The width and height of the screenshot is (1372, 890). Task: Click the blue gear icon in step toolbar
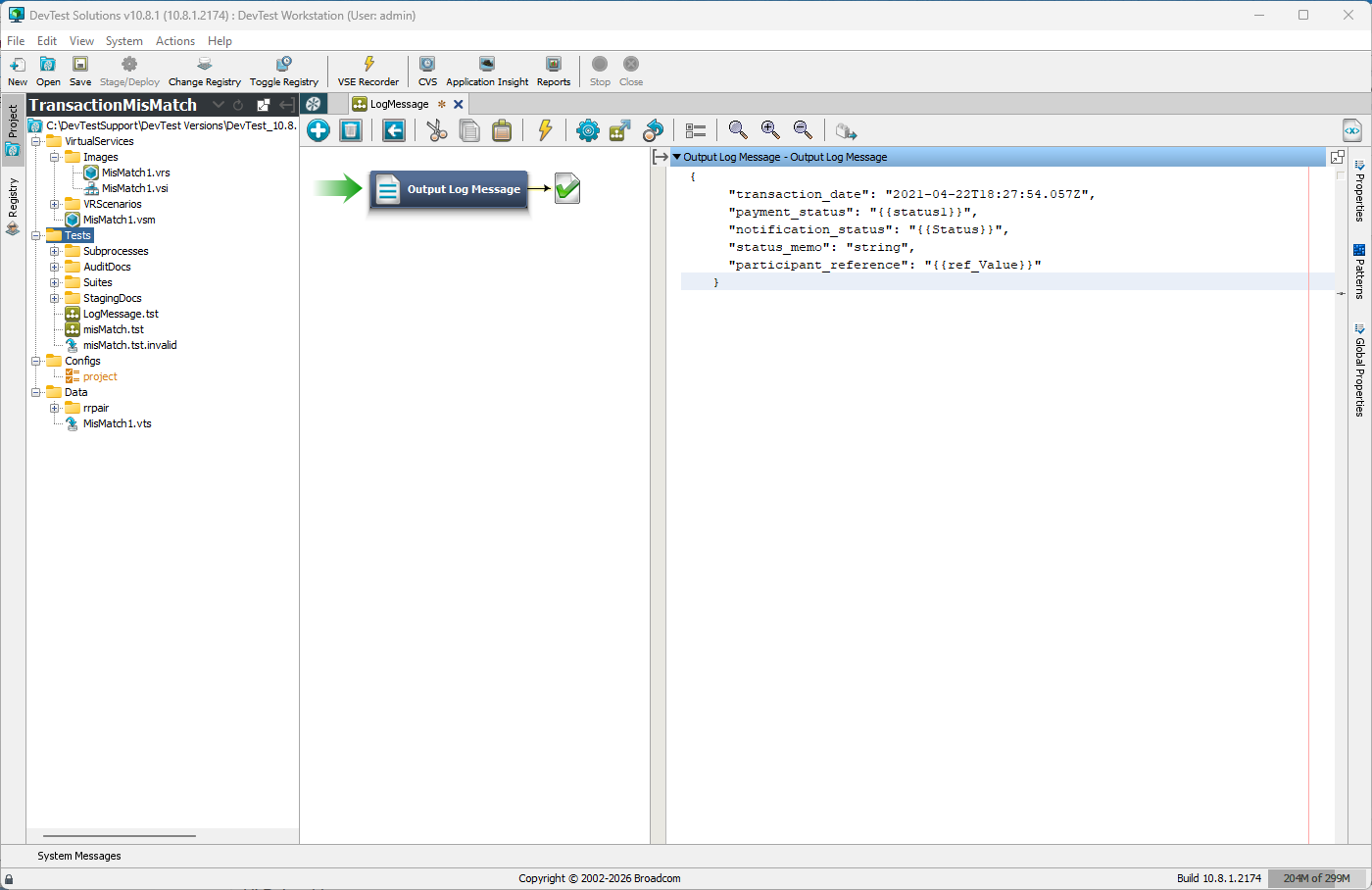click(588, 130)
